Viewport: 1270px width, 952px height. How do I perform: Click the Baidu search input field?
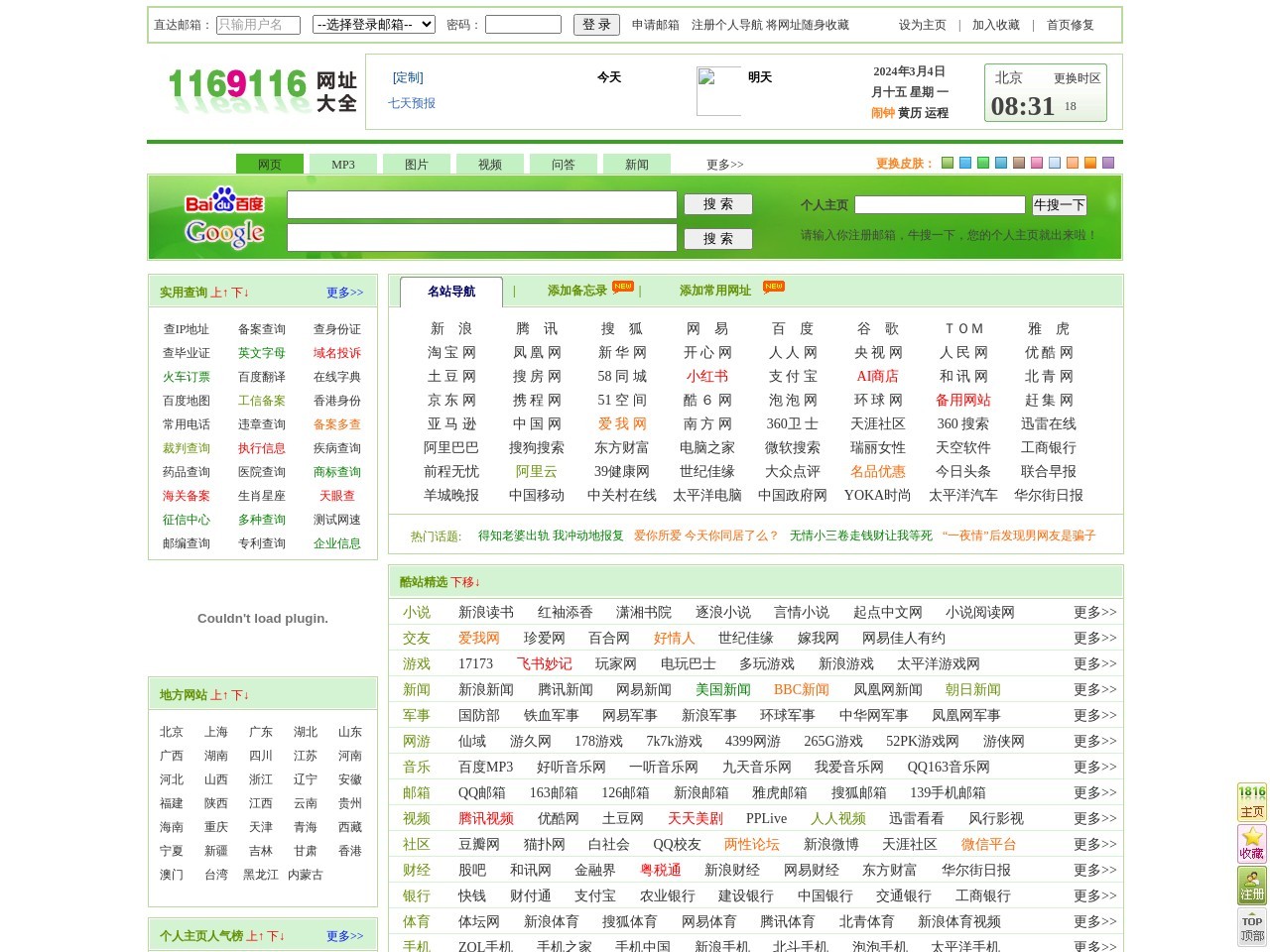tap(481, 204)
